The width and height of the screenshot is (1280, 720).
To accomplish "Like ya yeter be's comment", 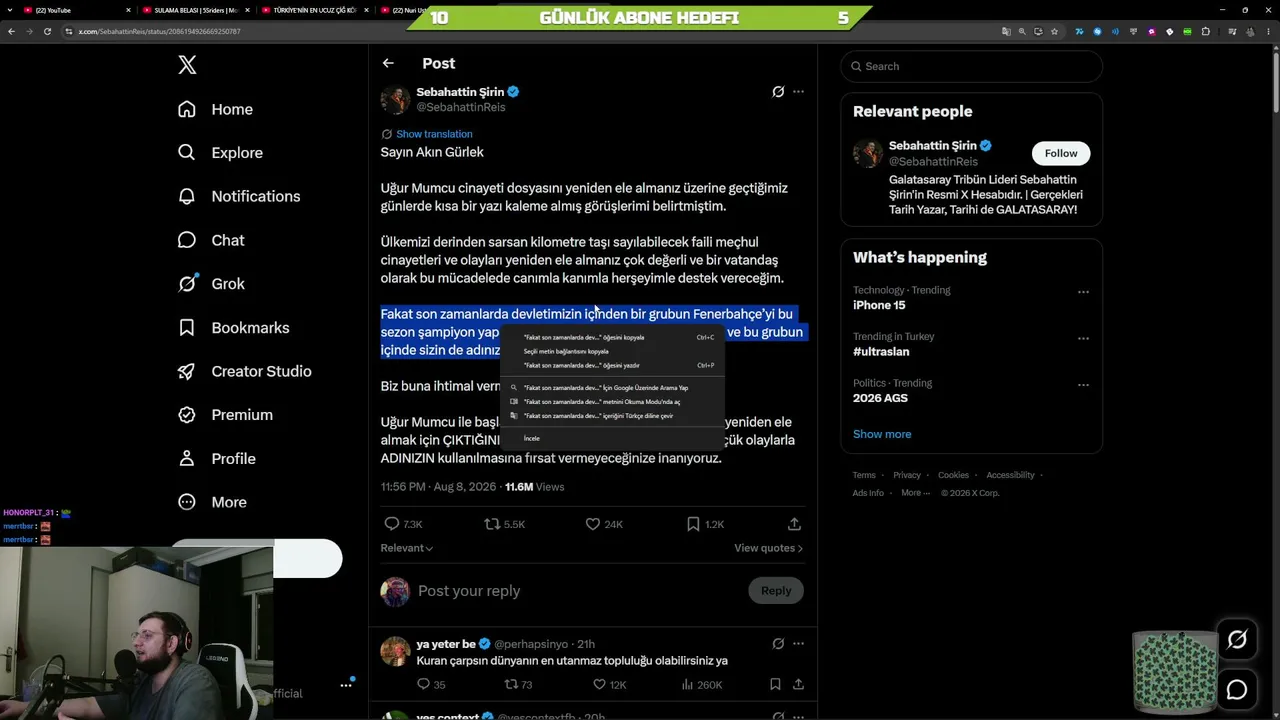I will click(608, 685).
